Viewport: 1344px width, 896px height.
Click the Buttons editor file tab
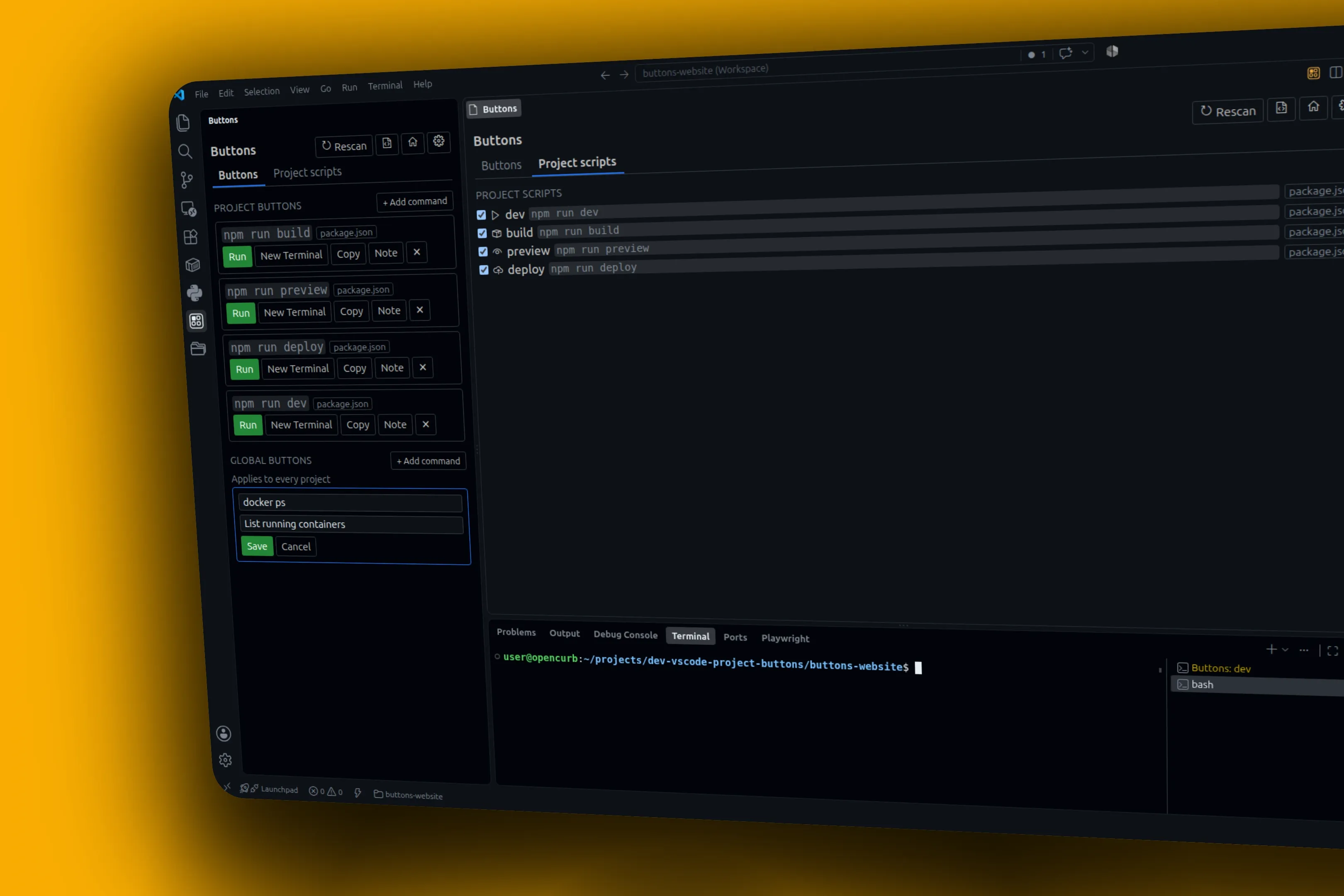(494, 109)
